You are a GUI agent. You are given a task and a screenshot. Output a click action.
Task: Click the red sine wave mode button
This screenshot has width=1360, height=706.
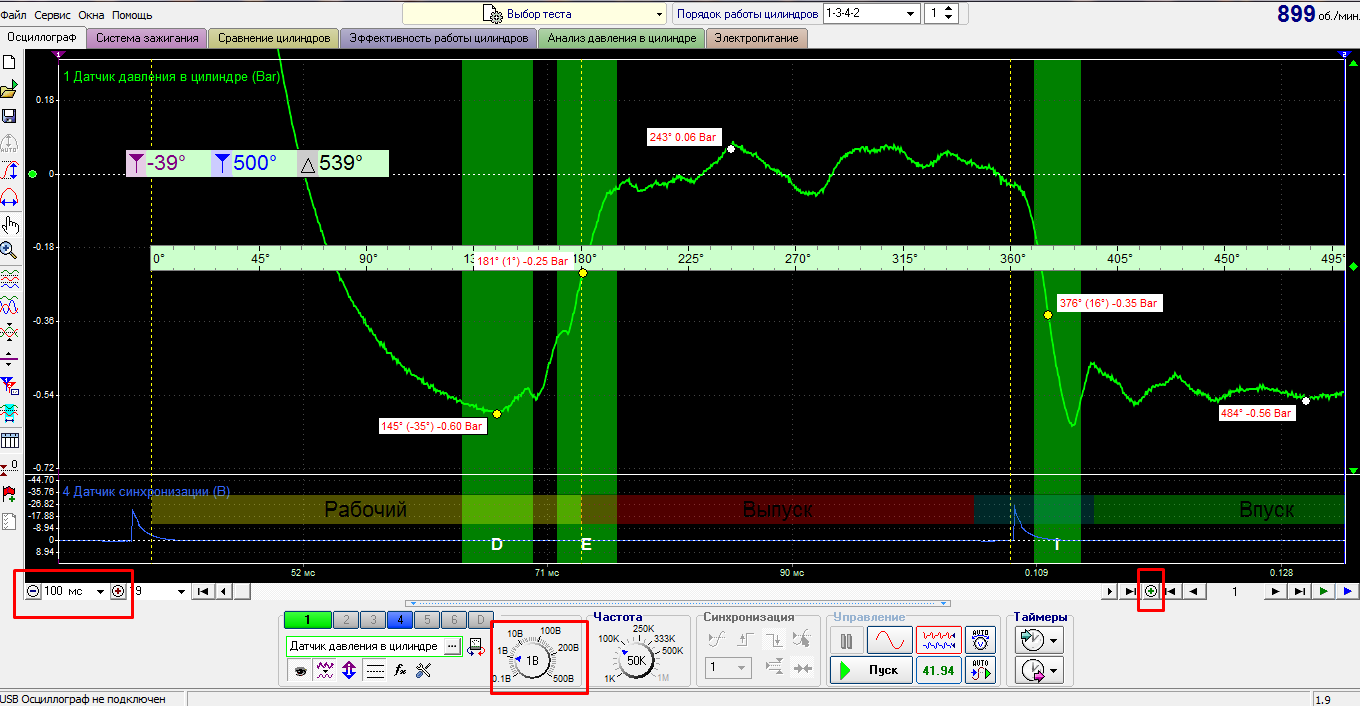(x=889, y=640)
